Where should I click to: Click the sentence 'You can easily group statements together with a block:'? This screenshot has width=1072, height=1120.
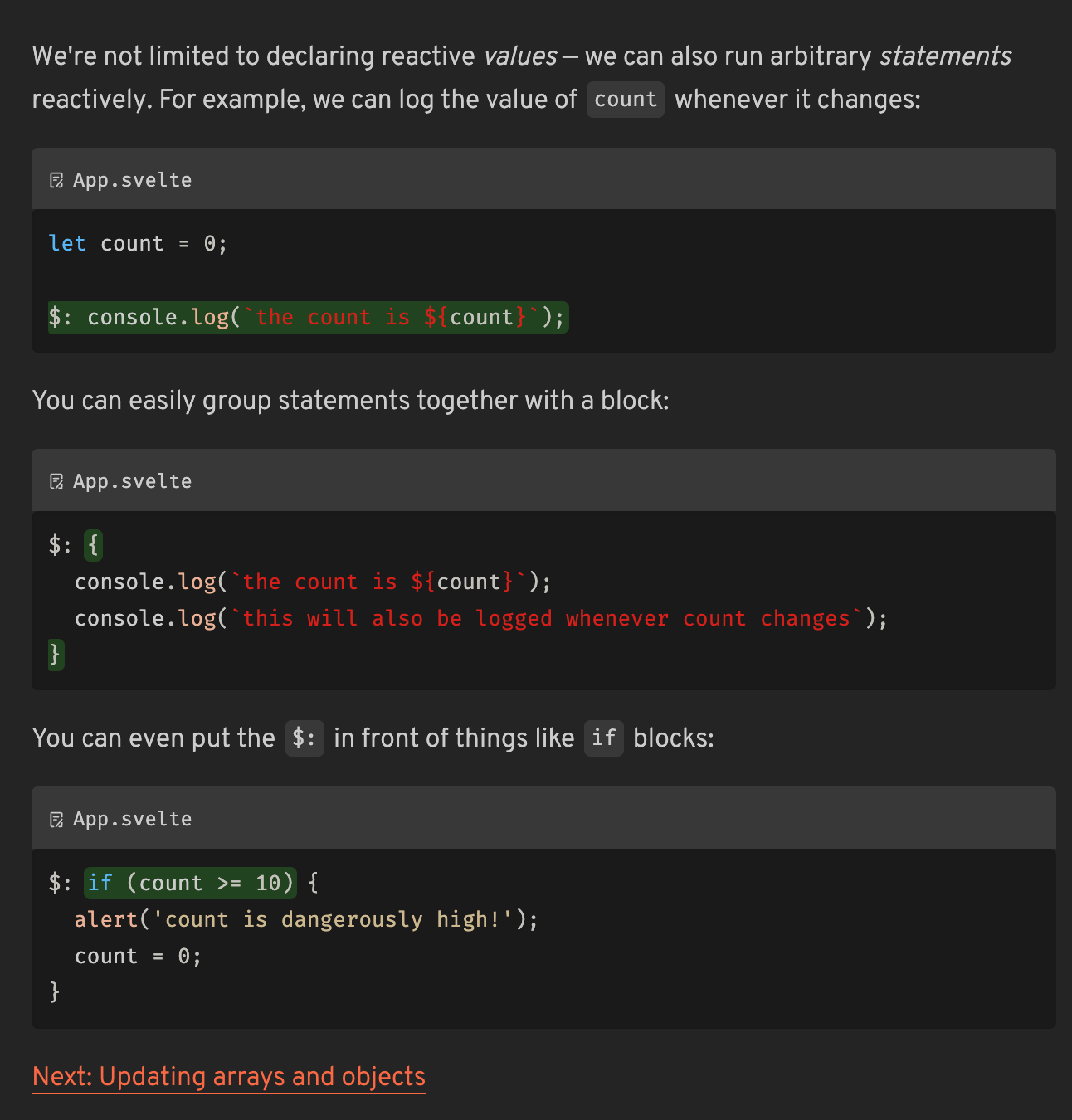click(351, 401)
